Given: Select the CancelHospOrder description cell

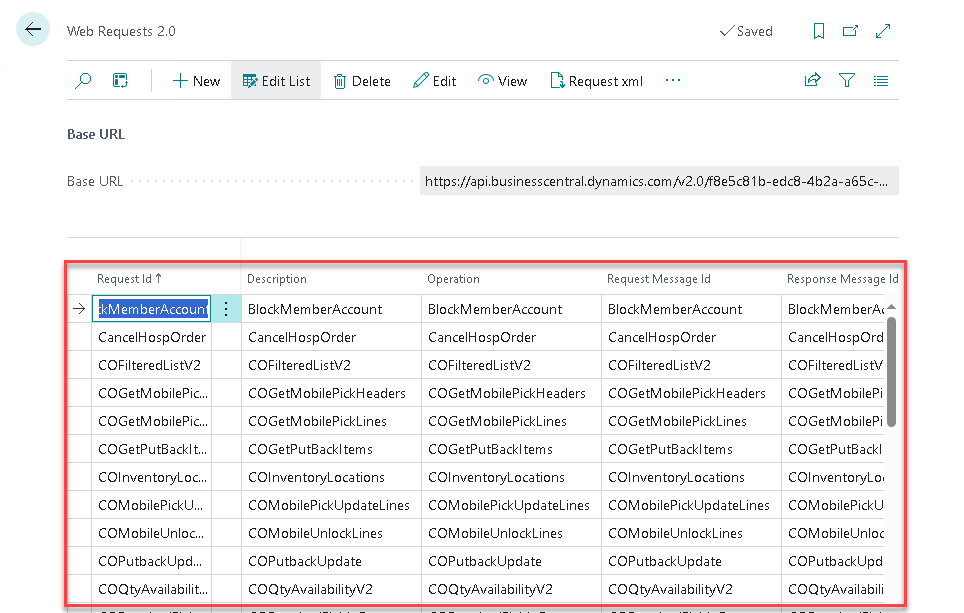Looking at the screenshot, I should [302, 337].
